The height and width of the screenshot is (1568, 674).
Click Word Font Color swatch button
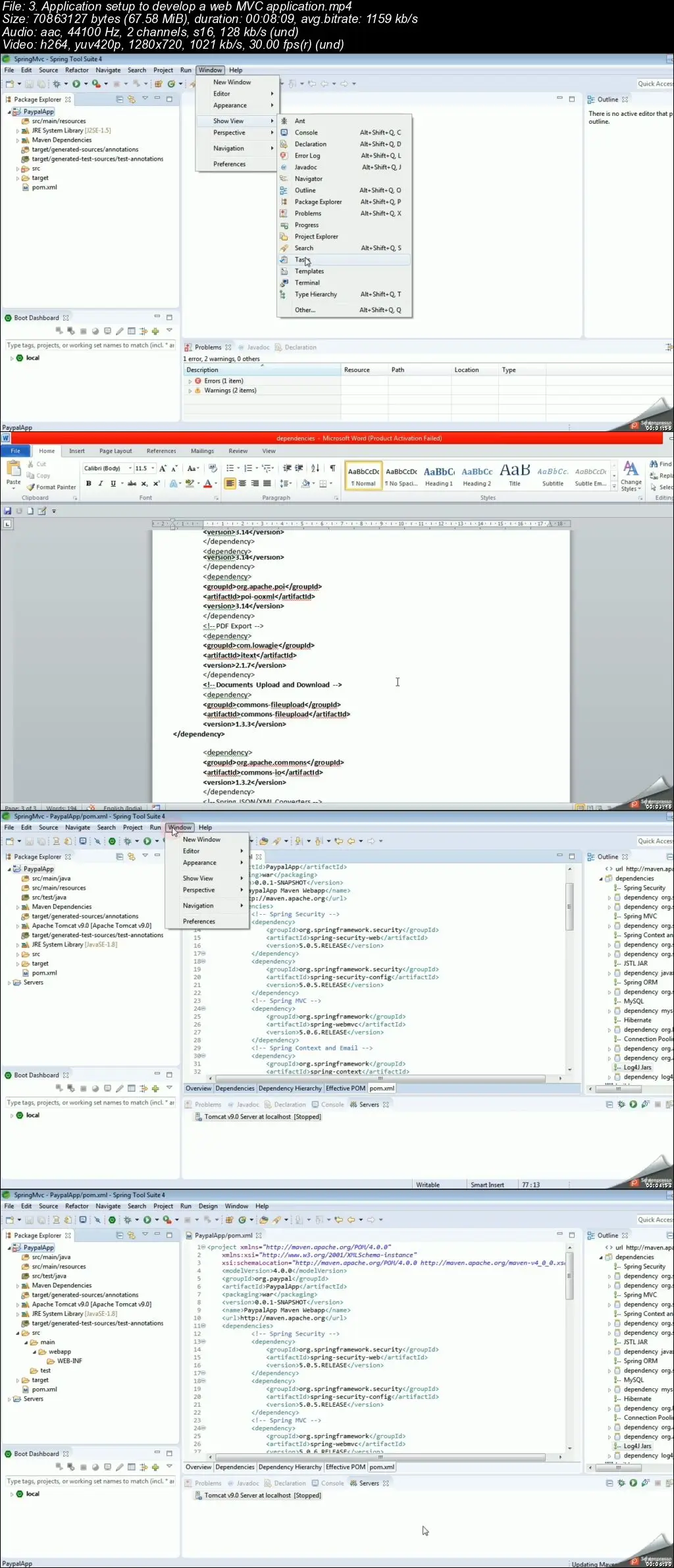point(207,483)
